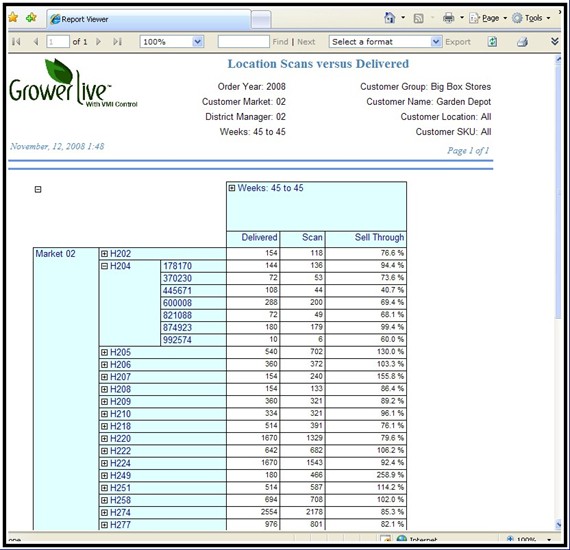
Task: Open the Page menu
Action: click(x=487, y=18)
